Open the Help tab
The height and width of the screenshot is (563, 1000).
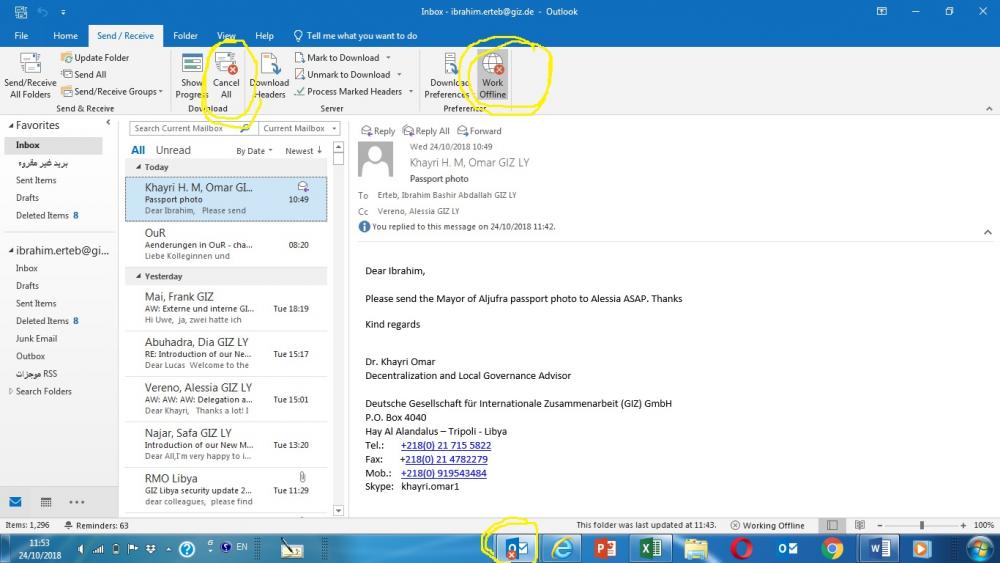[264, 36]
